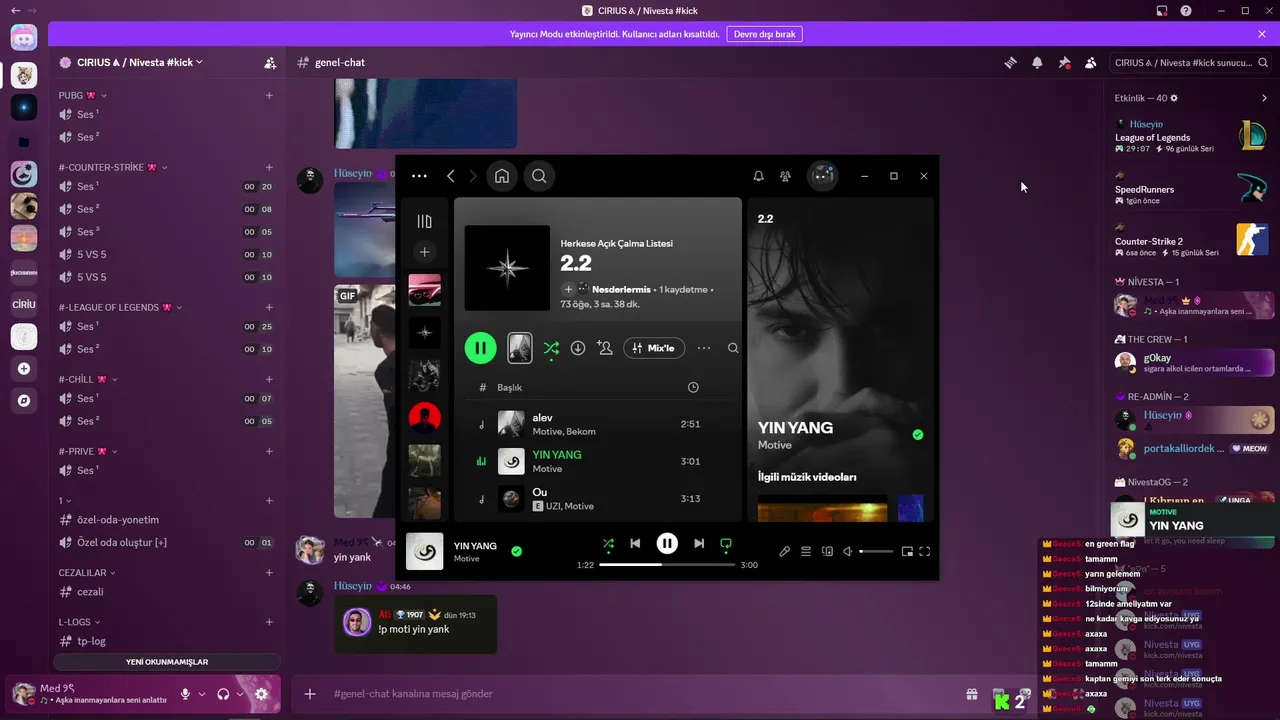Open now playing album thumbnail in player bar

pyautogui.click(x=424, y=551)
